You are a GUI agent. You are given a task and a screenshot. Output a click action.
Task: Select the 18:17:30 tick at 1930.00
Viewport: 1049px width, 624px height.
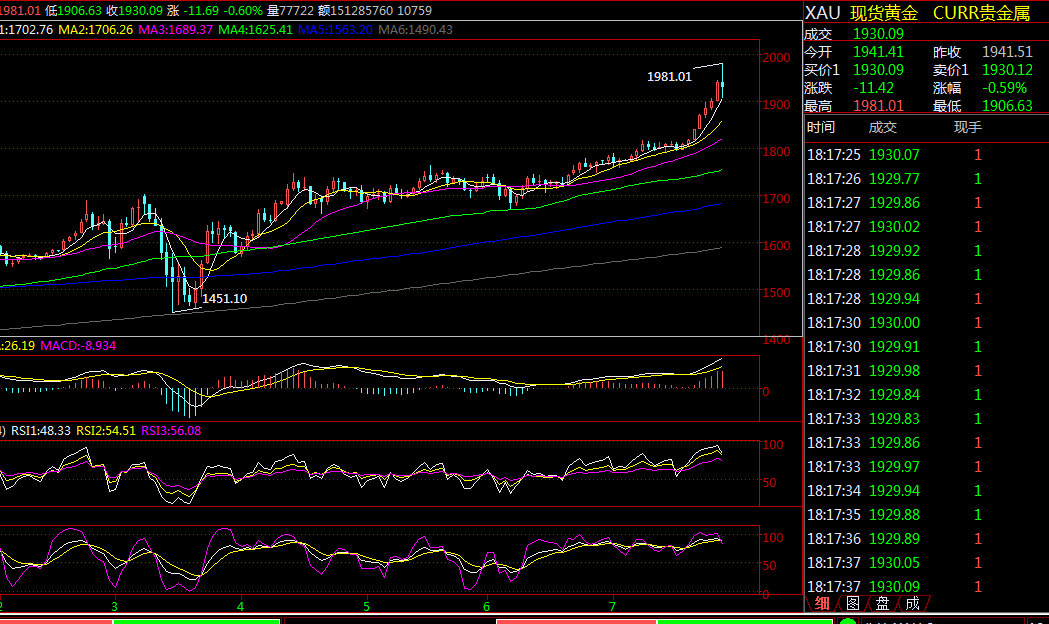coord(895,323)
